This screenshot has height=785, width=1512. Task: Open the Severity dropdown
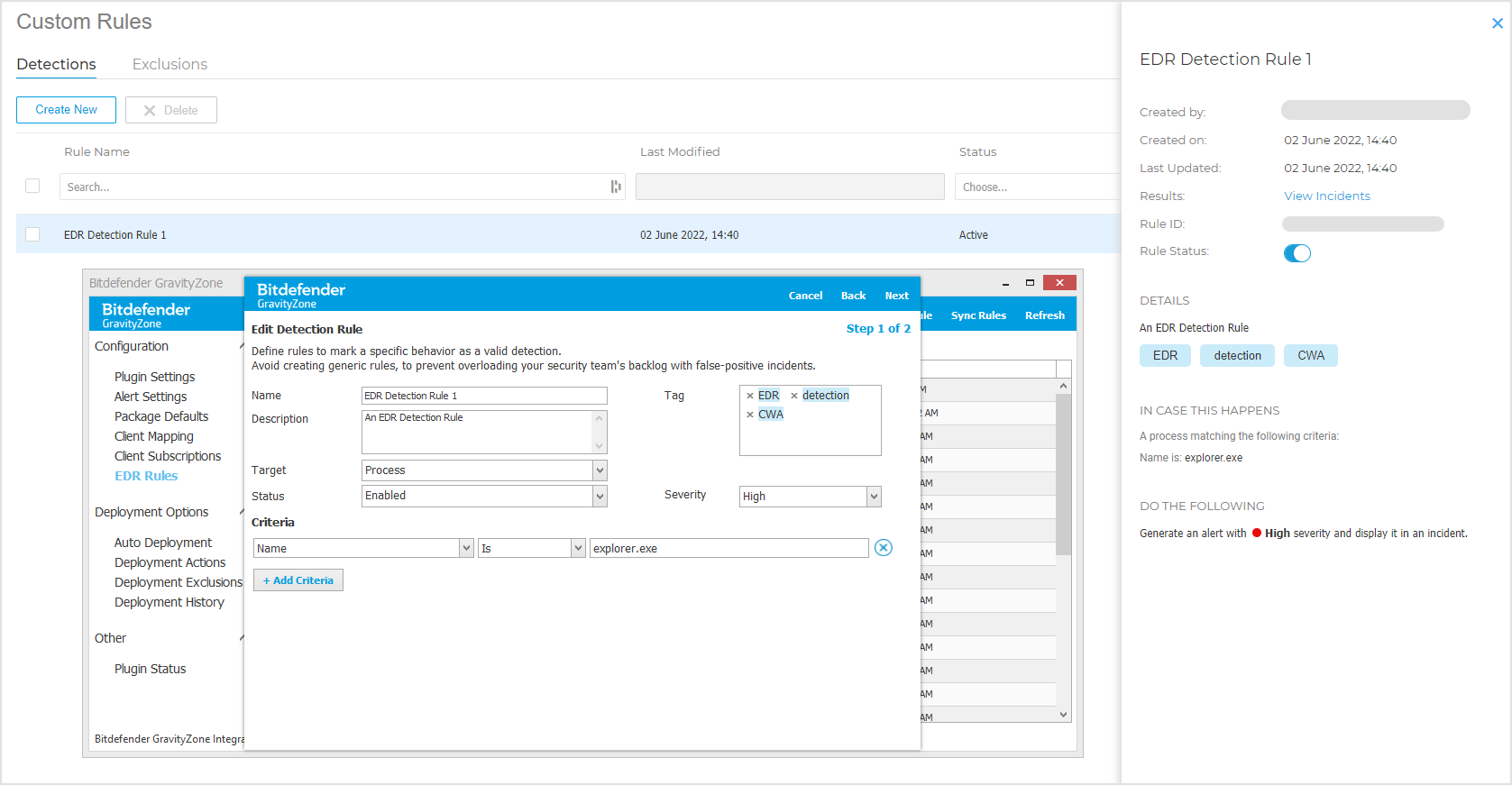pos(873,497)
